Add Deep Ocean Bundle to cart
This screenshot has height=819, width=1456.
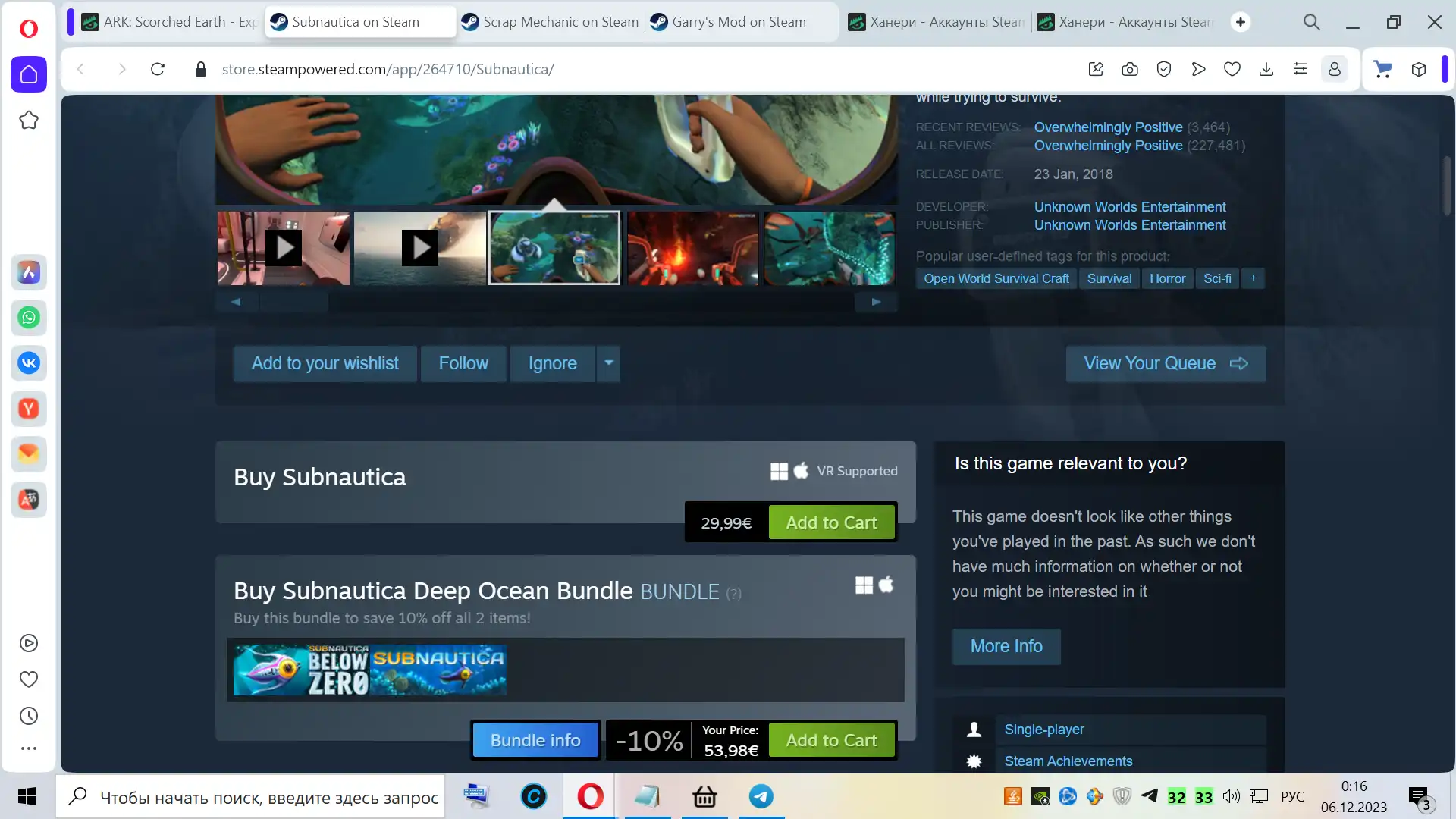click(x=832, y=740)
